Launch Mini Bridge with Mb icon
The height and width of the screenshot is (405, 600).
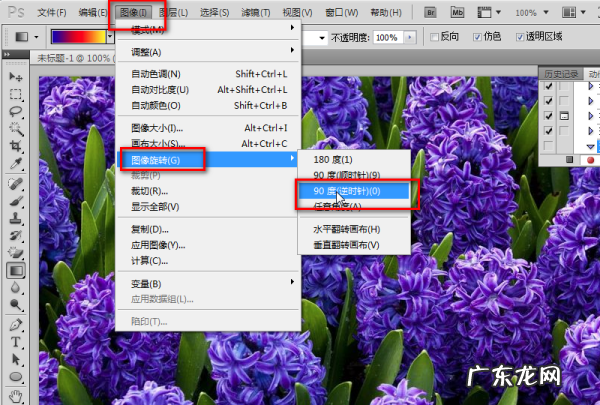pos(457,13)
